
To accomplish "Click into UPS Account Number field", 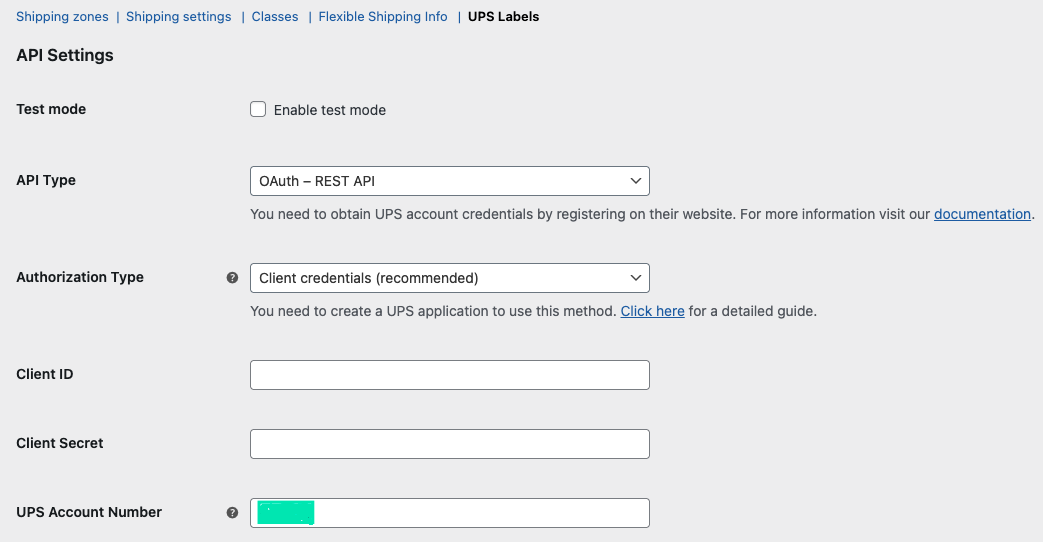I will tap(480, 513).
